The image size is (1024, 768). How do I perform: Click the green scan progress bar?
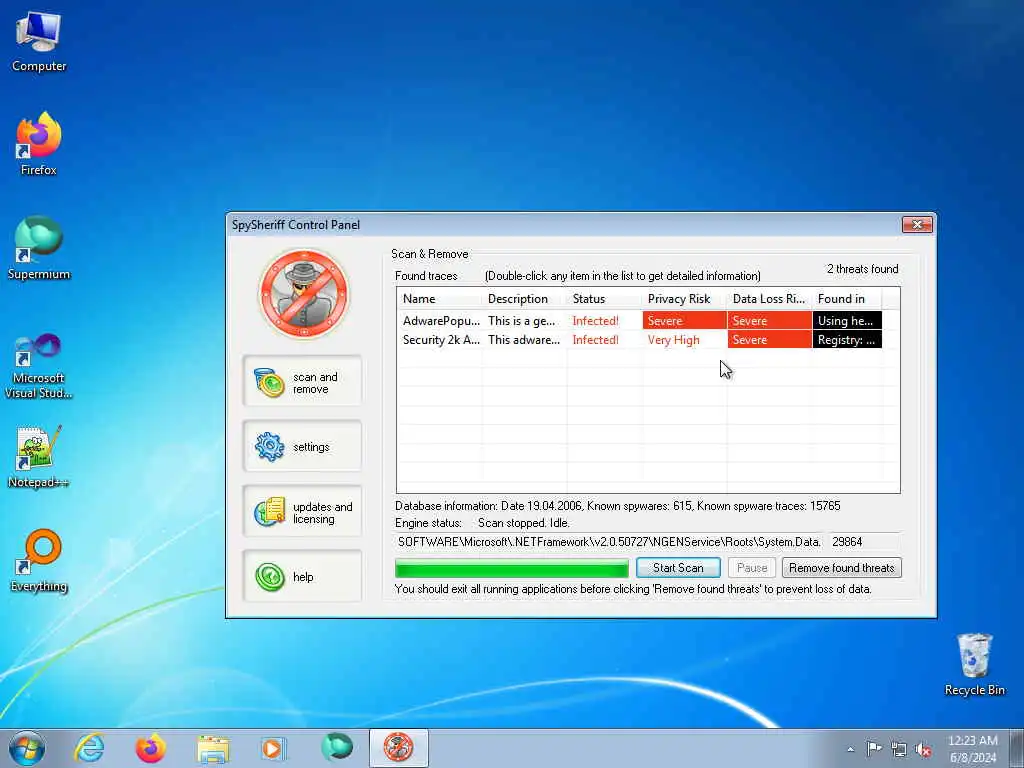click(512, 568)
